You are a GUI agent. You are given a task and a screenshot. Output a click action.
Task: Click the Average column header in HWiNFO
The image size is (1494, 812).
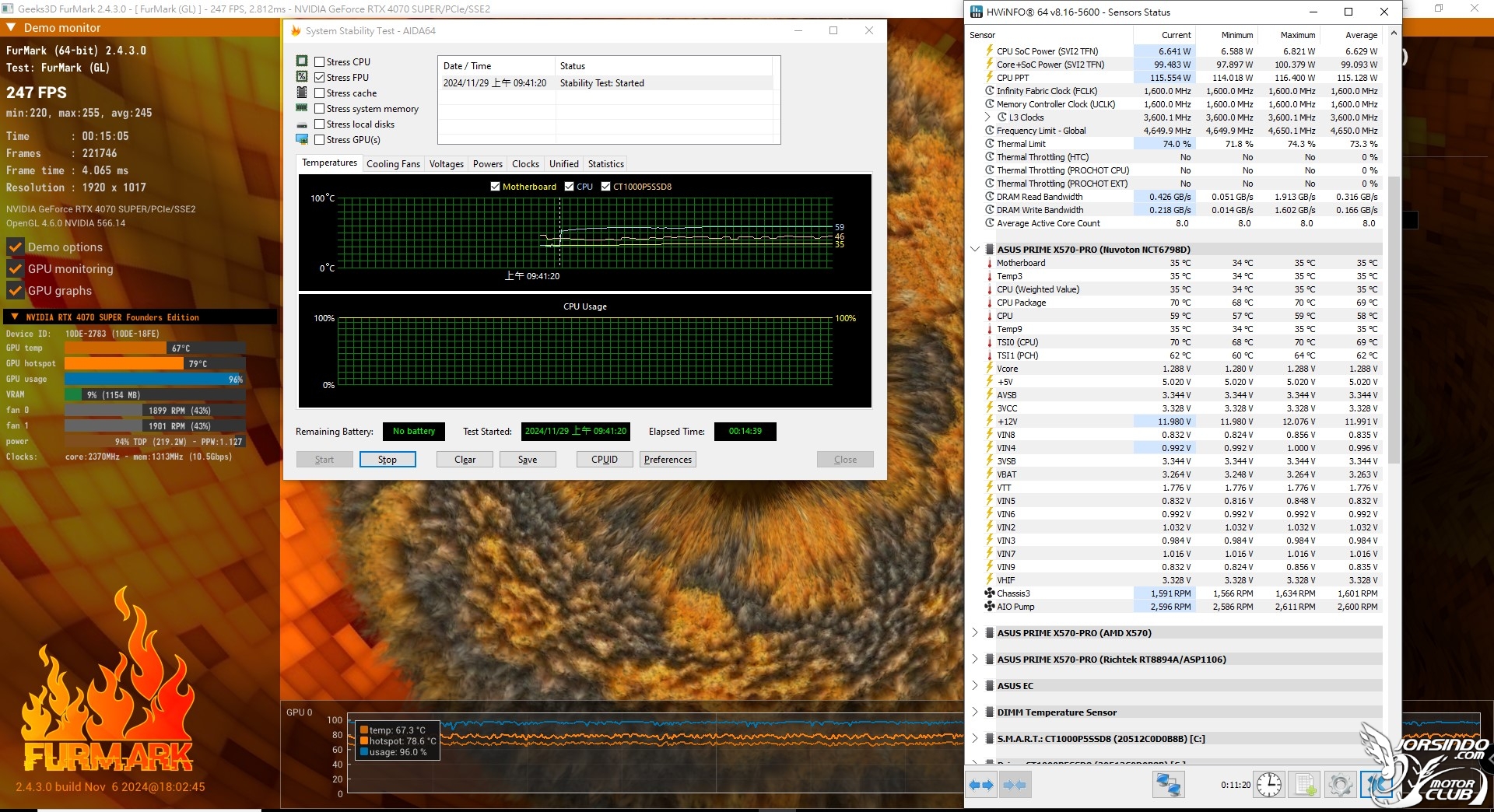[1352, 35]
